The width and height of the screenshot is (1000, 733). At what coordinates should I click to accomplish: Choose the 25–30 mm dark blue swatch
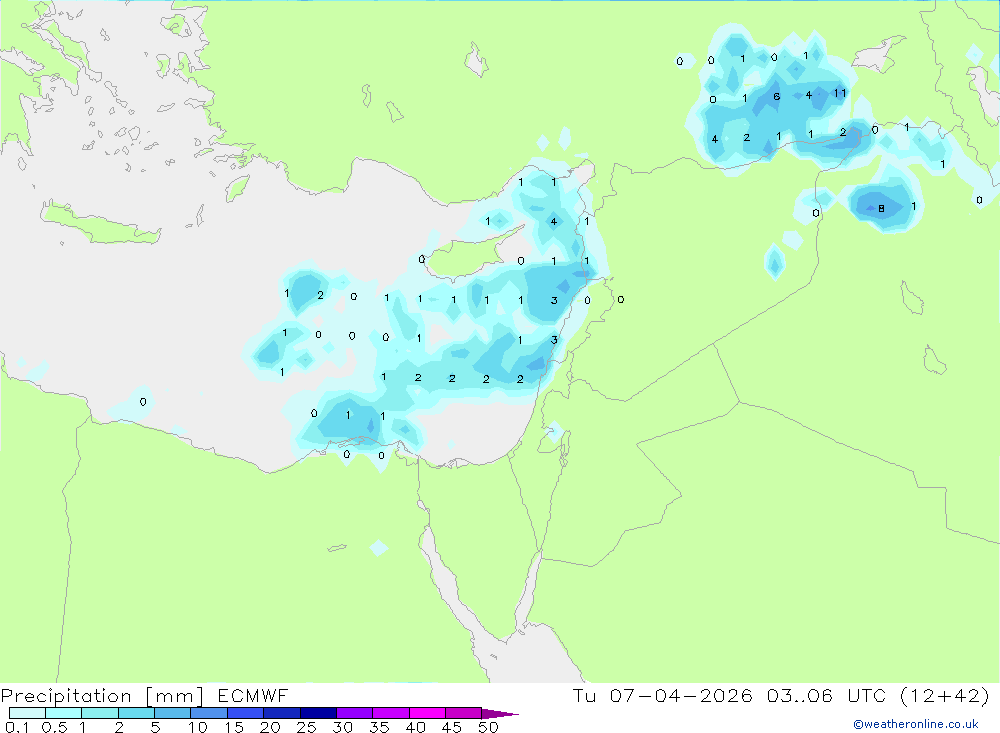[318, 713]
